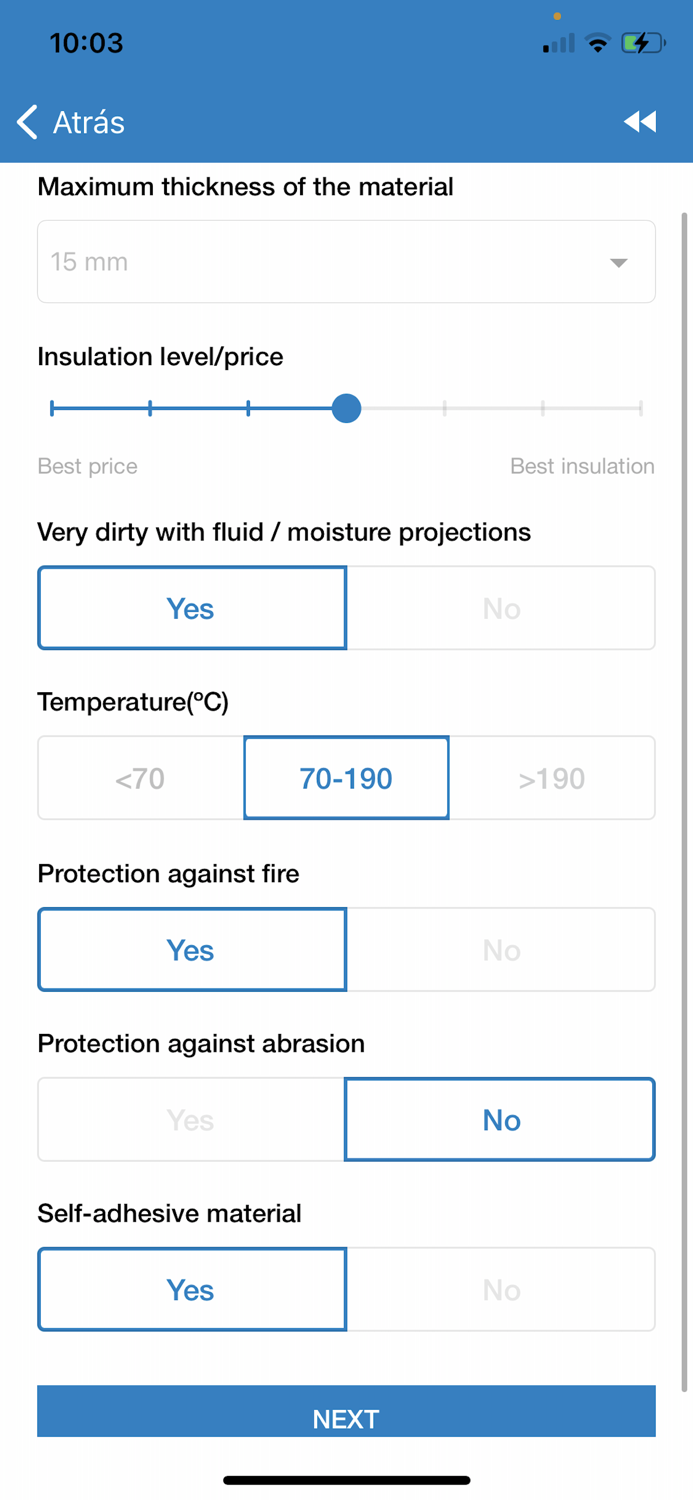Tap the Wi-Fi status icon
The image size is (693, 1500).
tap(598, 43)
